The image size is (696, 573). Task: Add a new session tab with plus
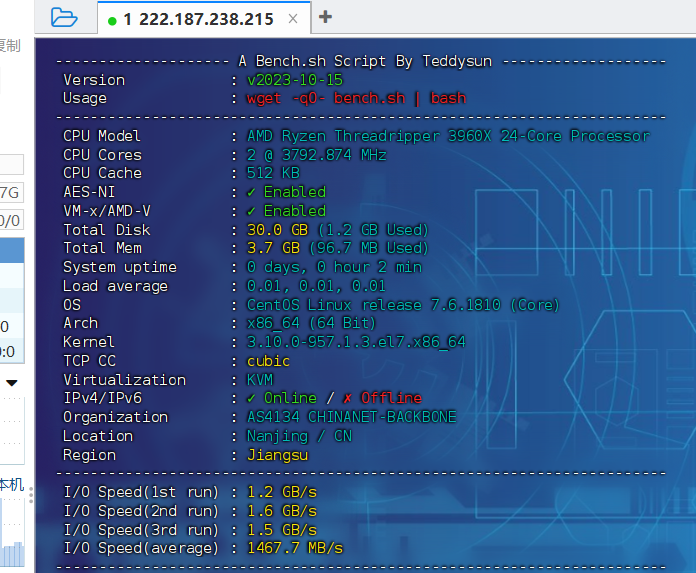point(325,17)
